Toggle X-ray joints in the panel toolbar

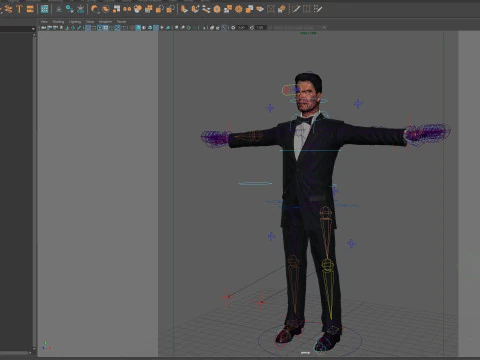coord(224,28)
